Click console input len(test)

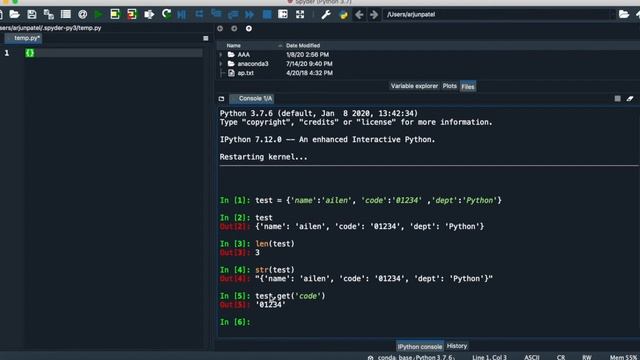click(275, 244)
